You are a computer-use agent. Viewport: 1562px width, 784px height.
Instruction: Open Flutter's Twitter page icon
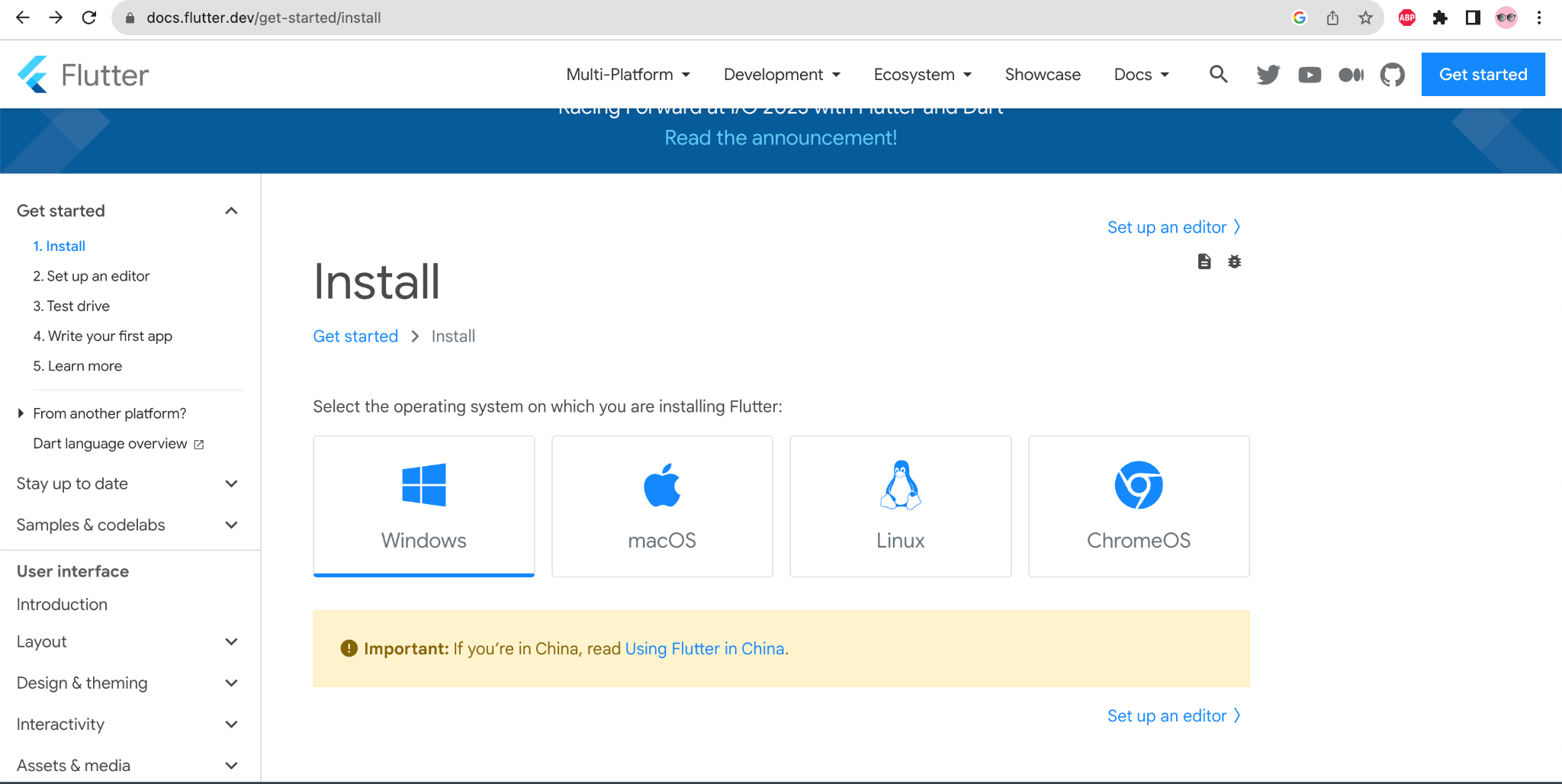click(1268, 75)
